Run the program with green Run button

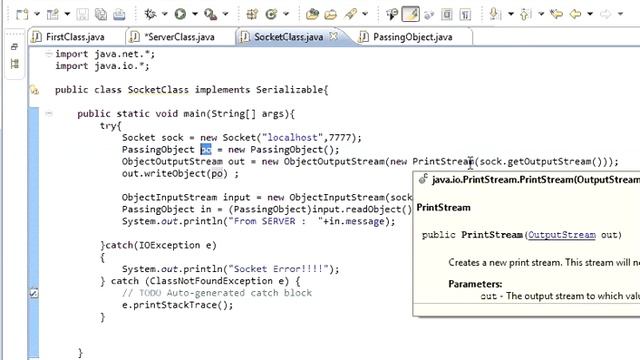pyautogui.click(x=180, y=14)
